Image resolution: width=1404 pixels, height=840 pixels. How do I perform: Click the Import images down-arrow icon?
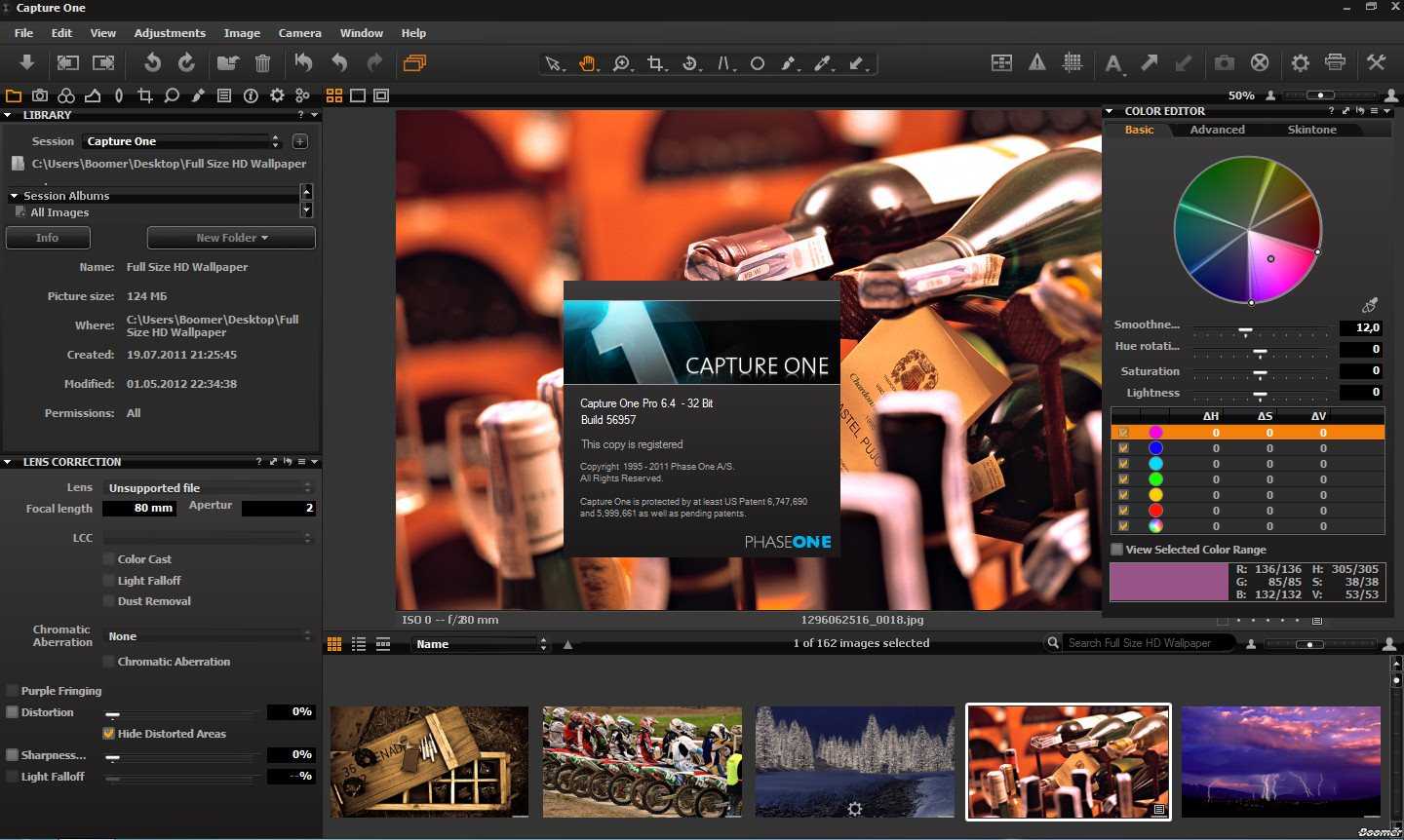coord(26,62)
